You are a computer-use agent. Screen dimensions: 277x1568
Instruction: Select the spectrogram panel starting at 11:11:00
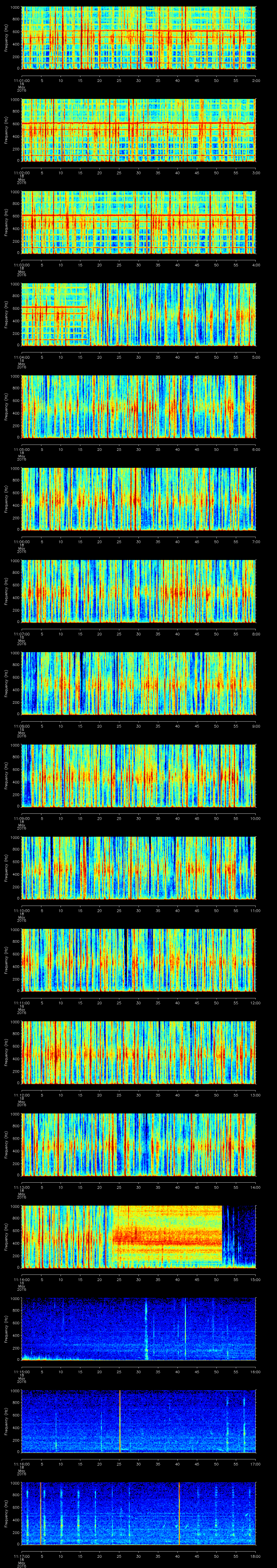click(139, 960)
